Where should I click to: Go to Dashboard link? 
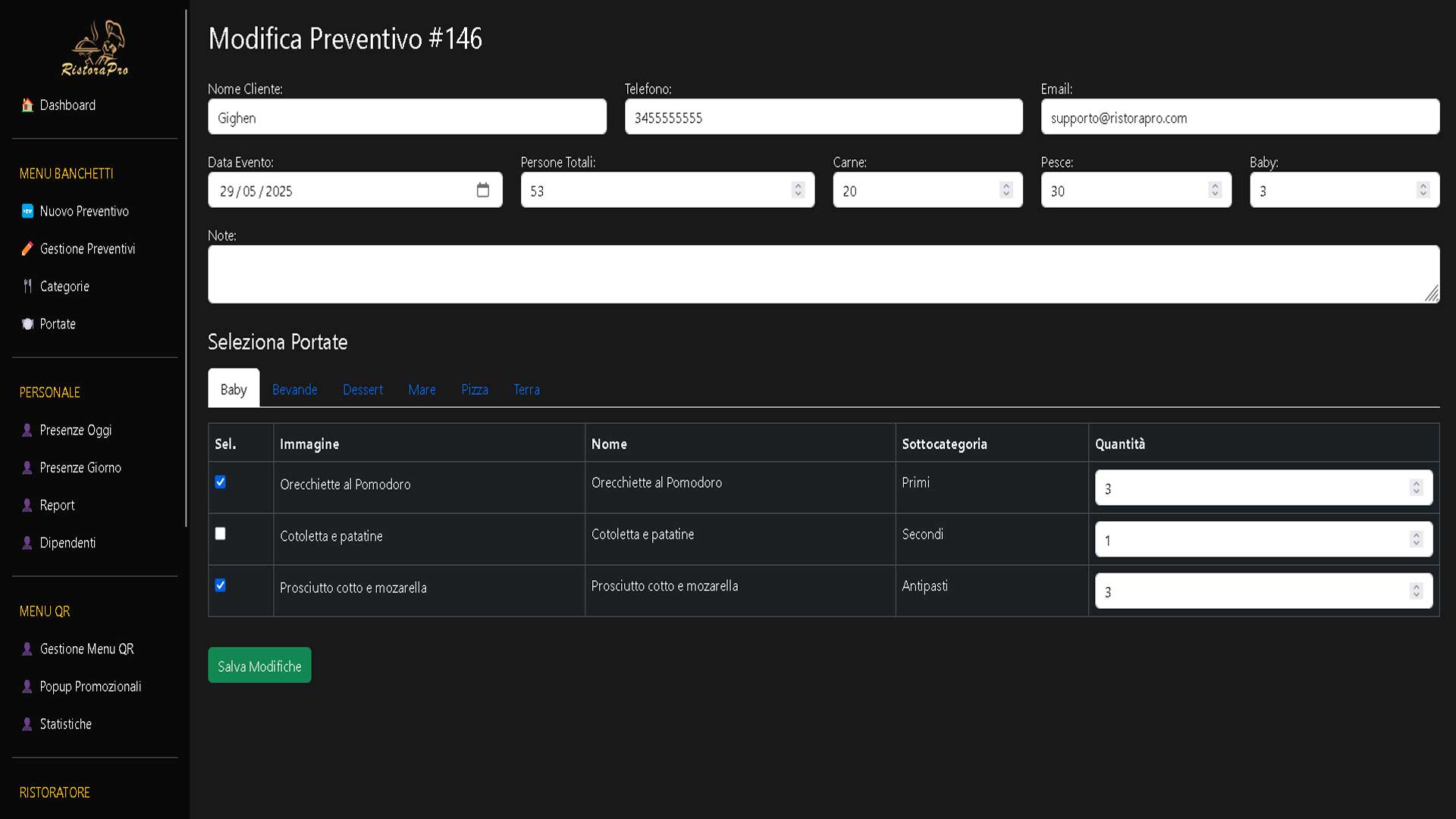67,105
